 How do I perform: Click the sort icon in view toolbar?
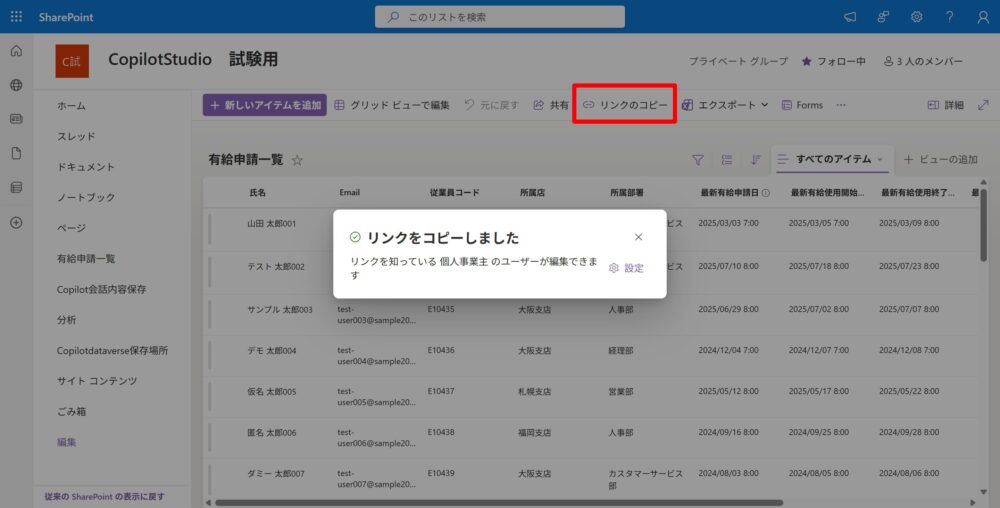tap(756, 160)
